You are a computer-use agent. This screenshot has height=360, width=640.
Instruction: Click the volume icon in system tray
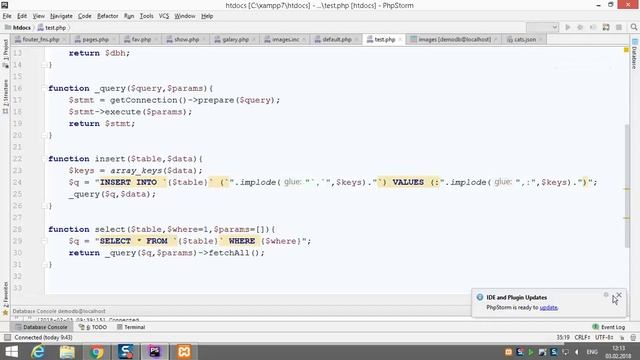click(x=577, y=352)
